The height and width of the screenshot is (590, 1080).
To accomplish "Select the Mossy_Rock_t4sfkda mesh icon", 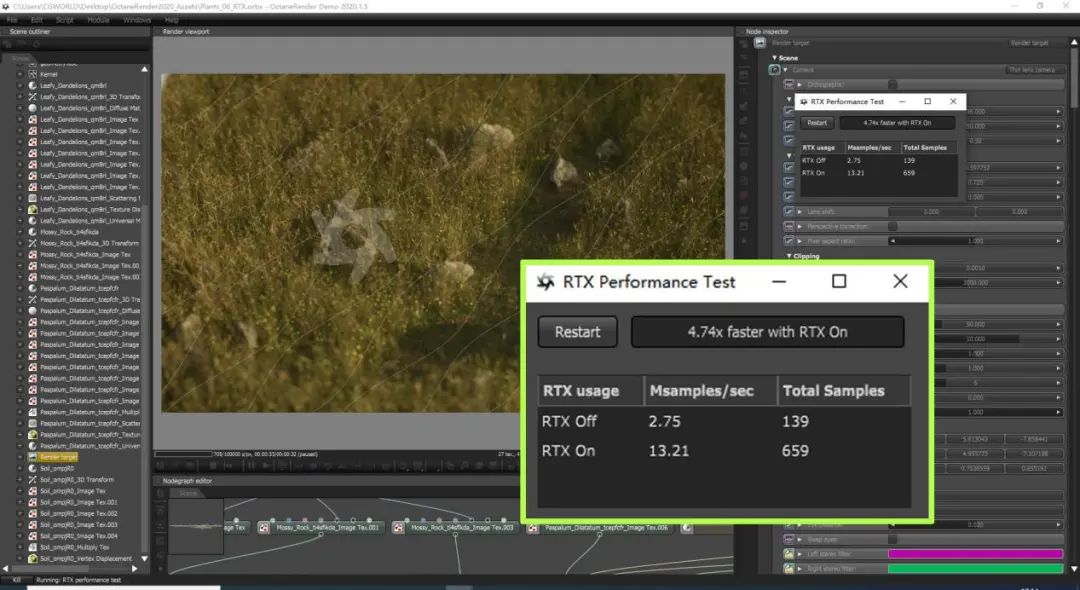I will pyautogui.click(x=32, y=232).
